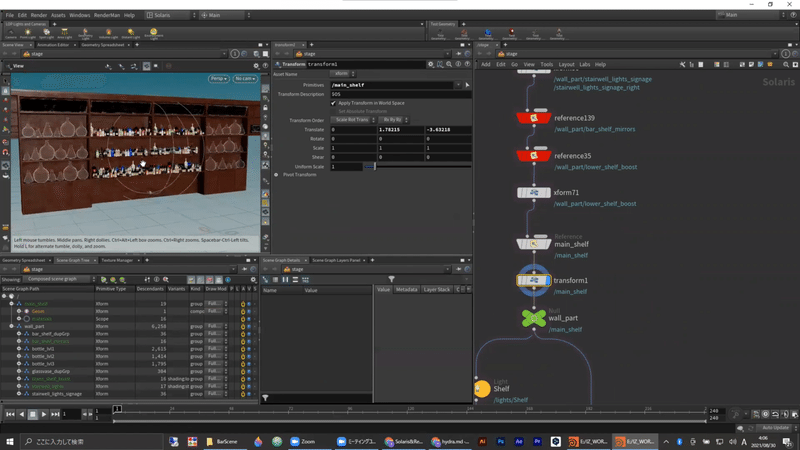Select the wall_part null node

534,318
